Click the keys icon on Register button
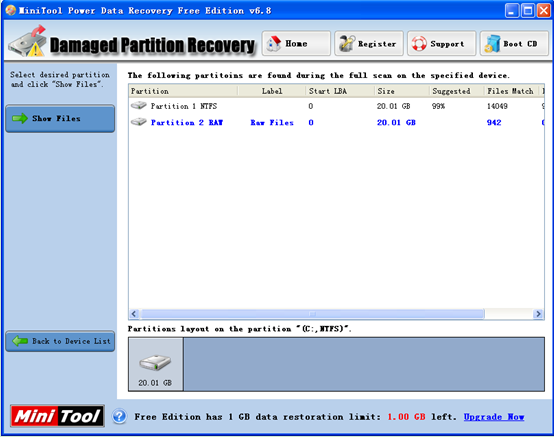Viewport: 554px width, 437px height. pyautogui.click(x=347, y=43)
